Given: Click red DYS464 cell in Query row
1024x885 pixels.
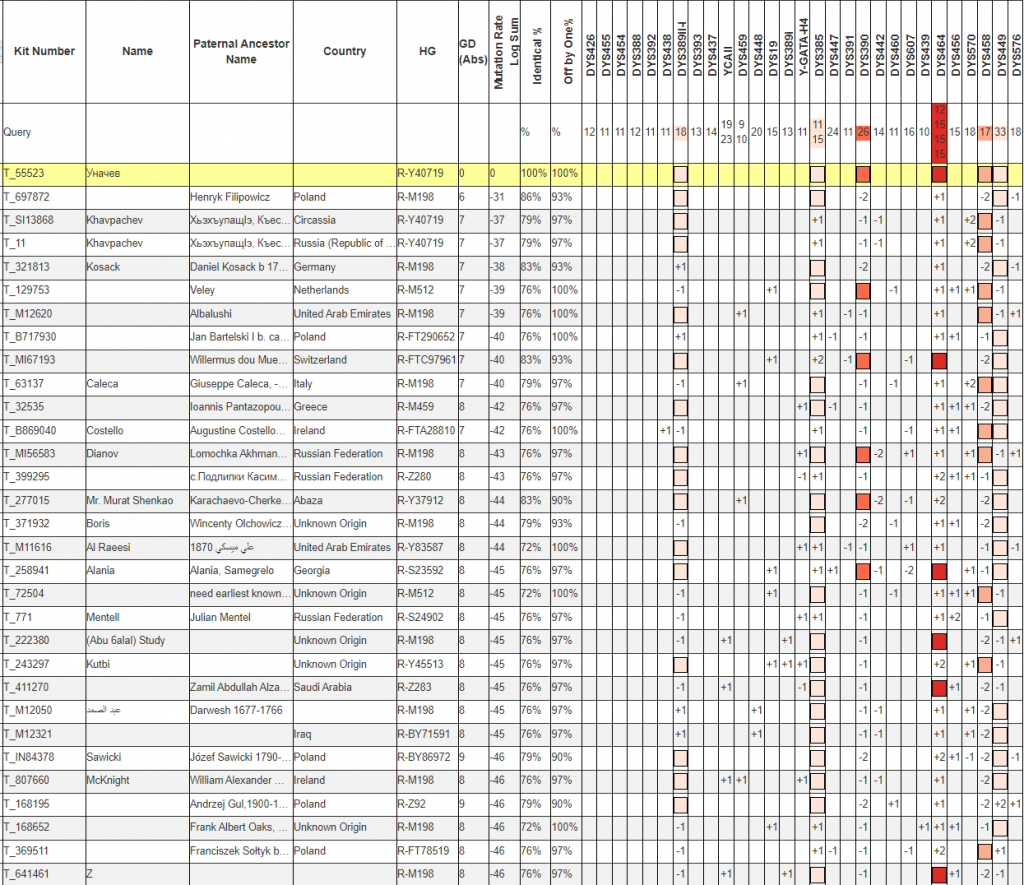Looking at the screenshot, I should (x=940, y=131).
